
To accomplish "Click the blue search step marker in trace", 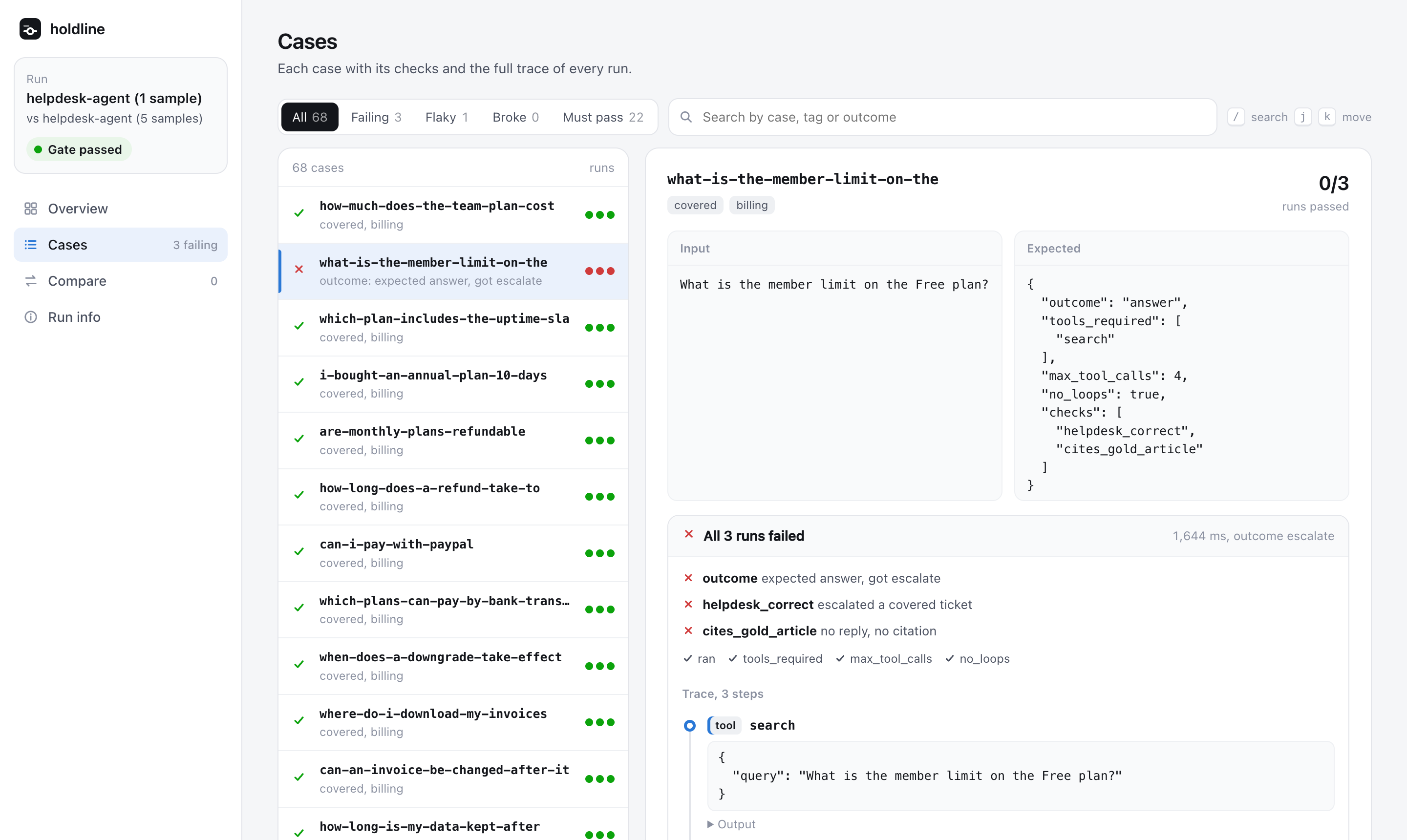I will (x=690, y=726).
